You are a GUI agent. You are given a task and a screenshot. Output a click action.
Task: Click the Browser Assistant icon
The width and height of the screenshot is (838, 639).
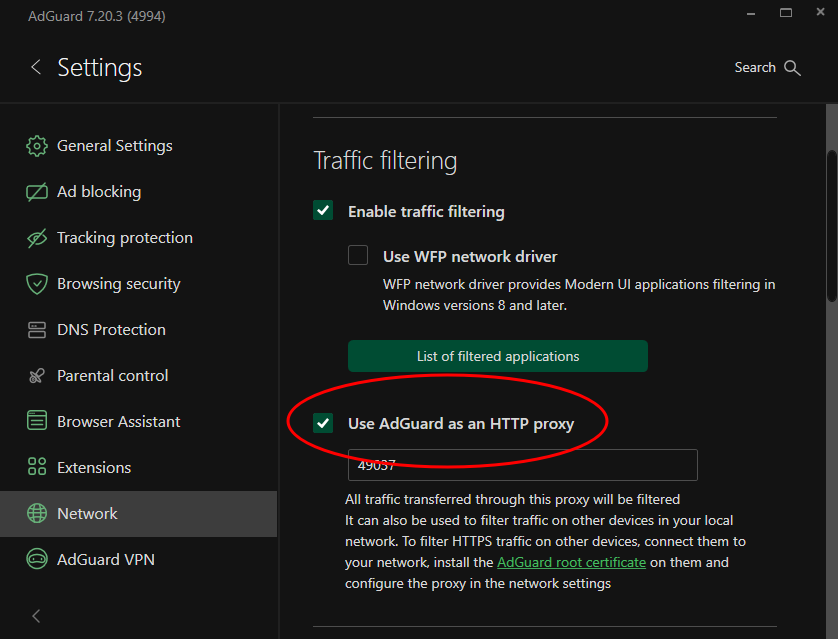coord(36,421)
